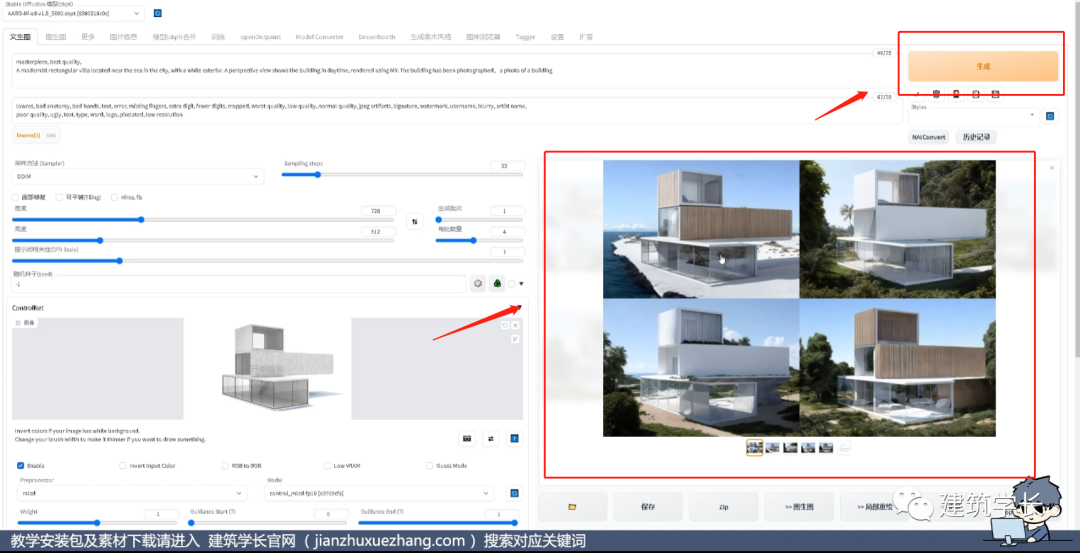Screen dimensions: 1080x553
Task: Click the Zip button
Action: tap(723, 506)
